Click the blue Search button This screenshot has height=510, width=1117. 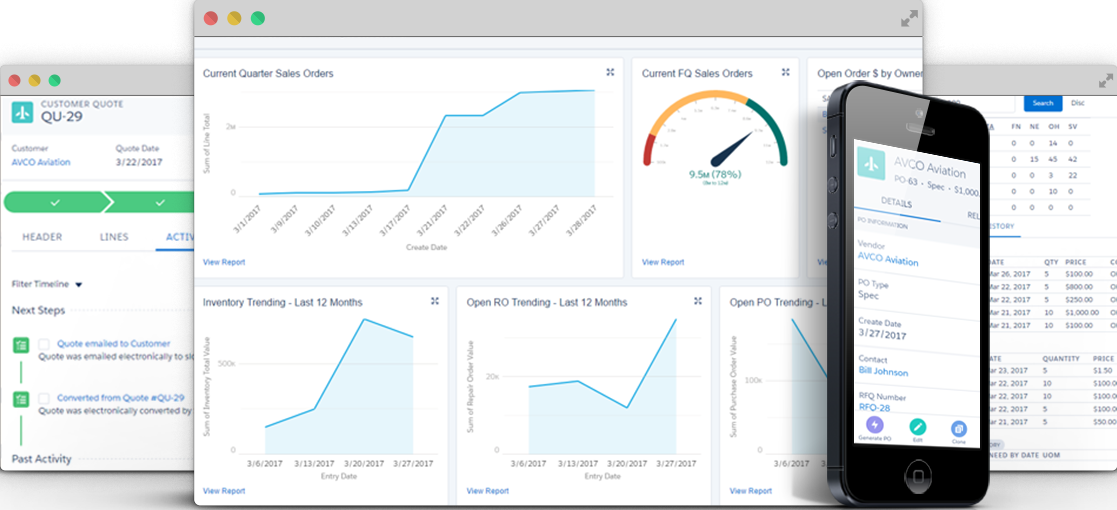1043,103
